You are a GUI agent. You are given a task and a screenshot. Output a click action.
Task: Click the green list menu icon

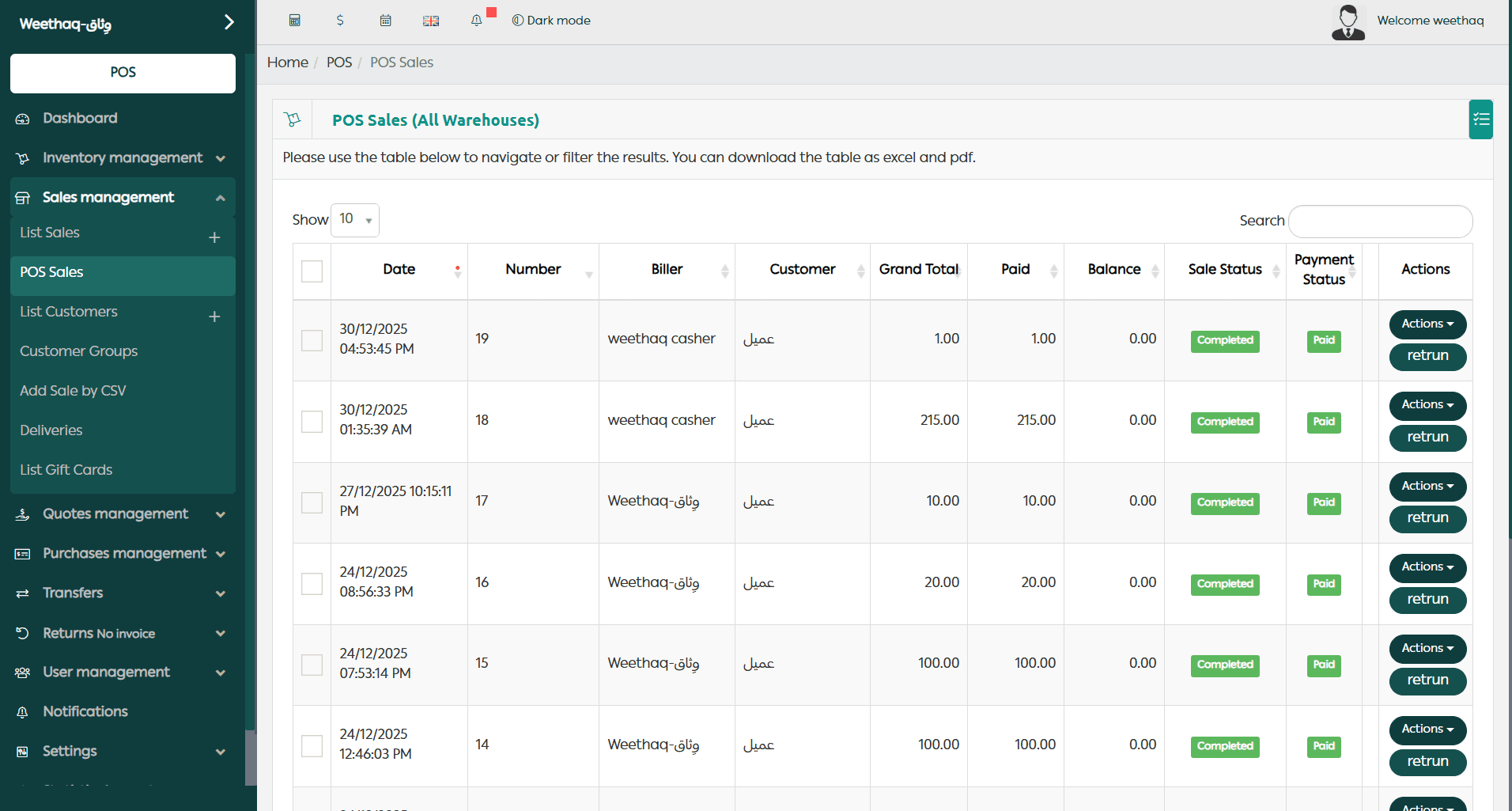point(1480,119)
